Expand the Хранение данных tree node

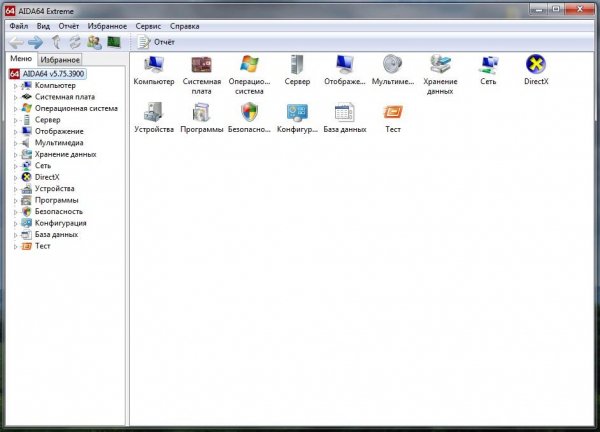tap(15, 155)
